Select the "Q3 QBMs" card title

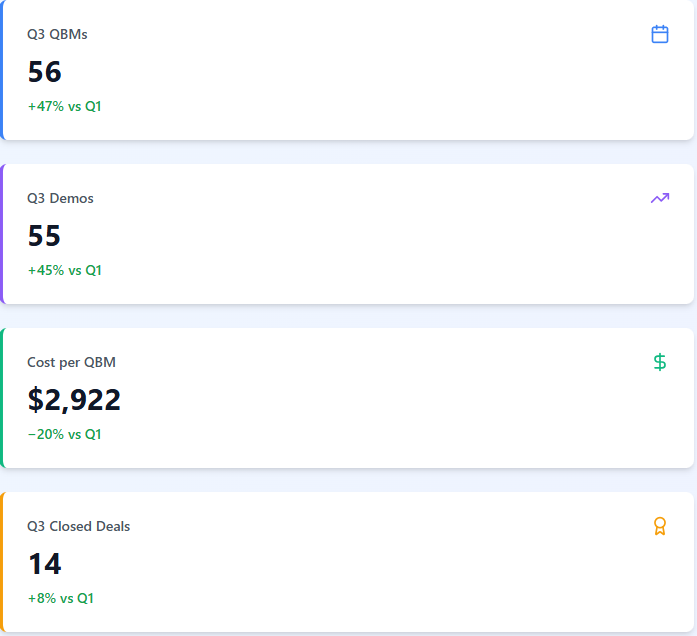point(57,34)
